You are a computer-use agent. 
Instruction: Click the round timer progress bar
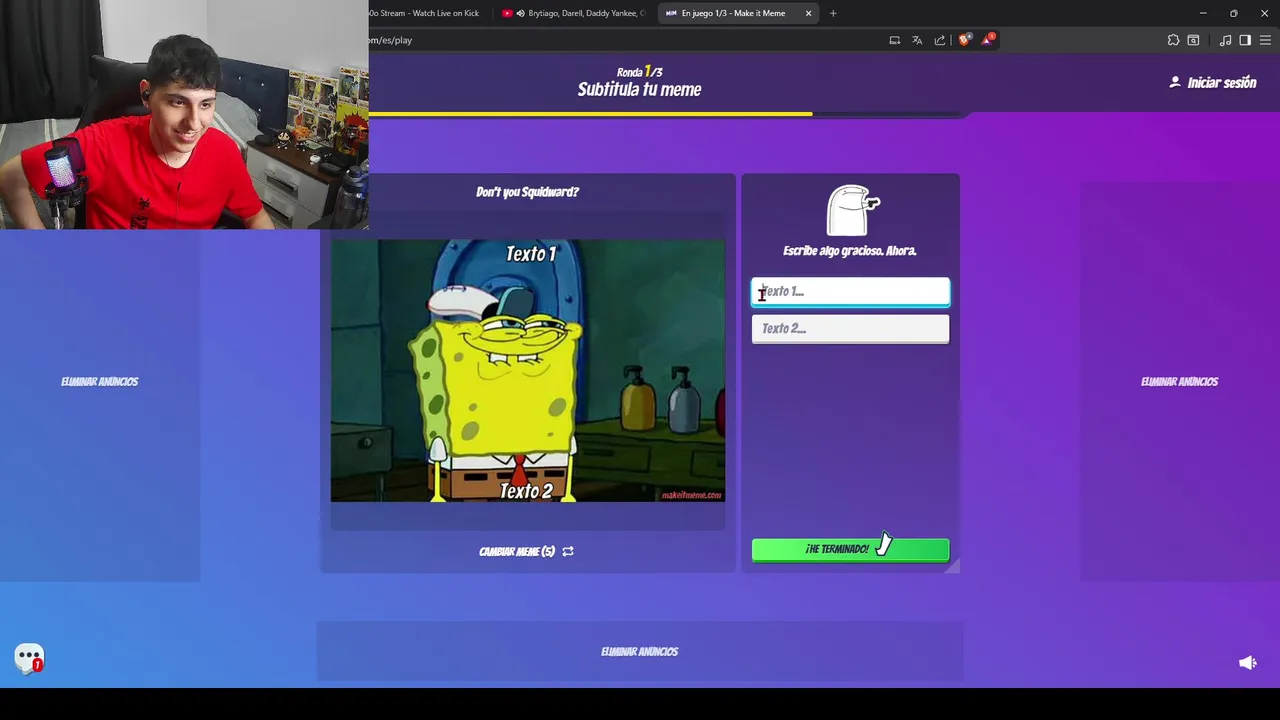click(668, 114)
